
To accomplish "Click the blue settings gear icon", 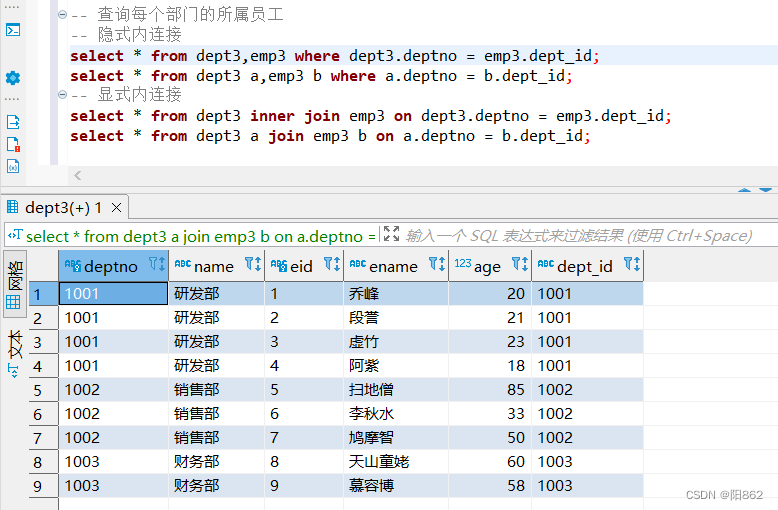I will (x=13, y=78).
